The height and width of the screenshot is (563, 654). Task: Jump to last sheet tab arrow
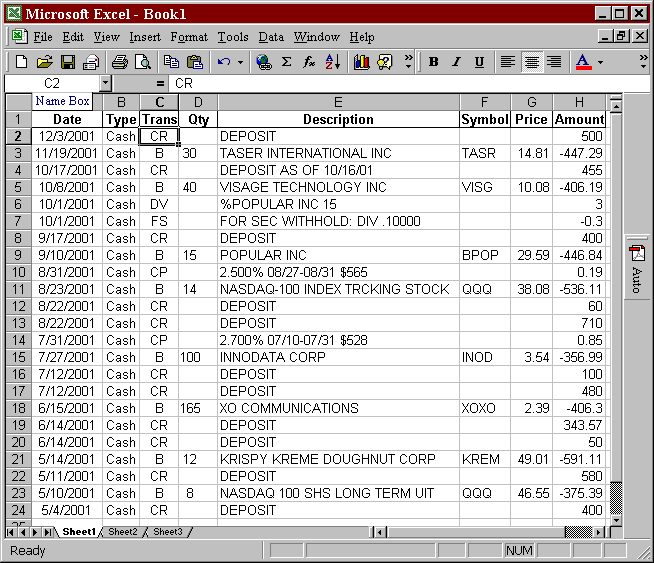[48, 532]
